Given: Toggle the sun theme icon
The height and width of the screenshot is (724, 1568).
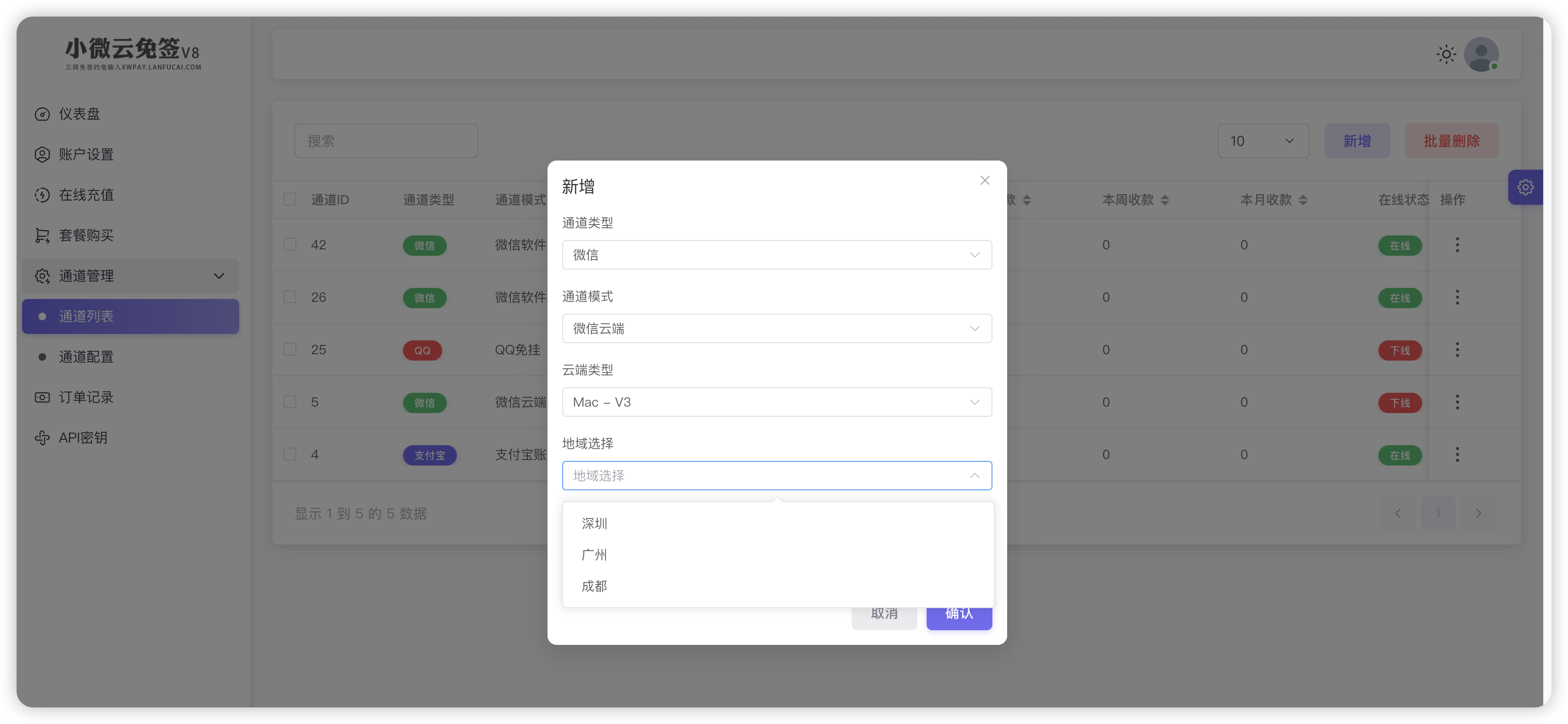Looking at the screenshot, I should 1446,54.
